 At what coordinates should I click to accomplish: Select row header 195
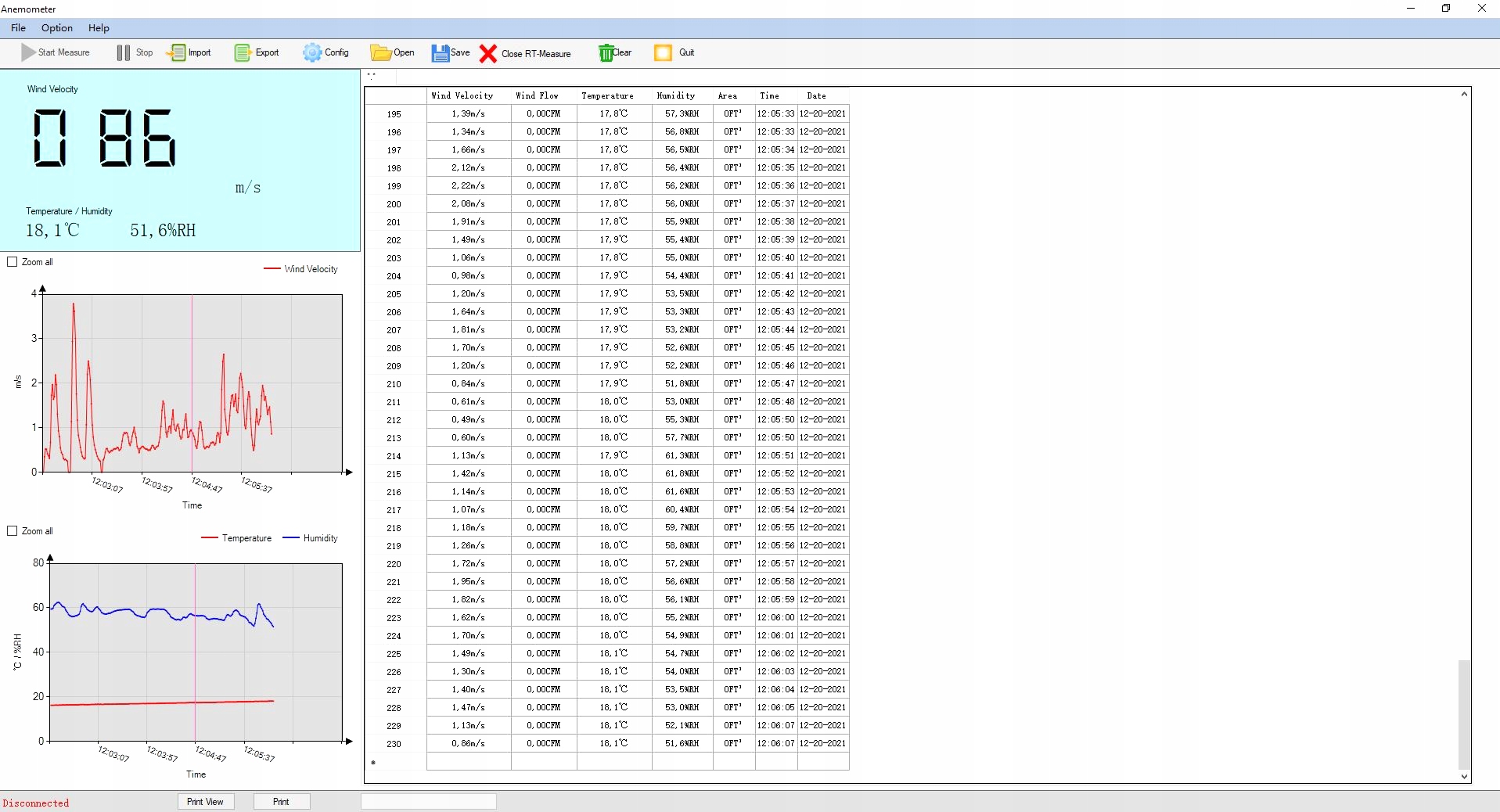[x=396, y=114]
